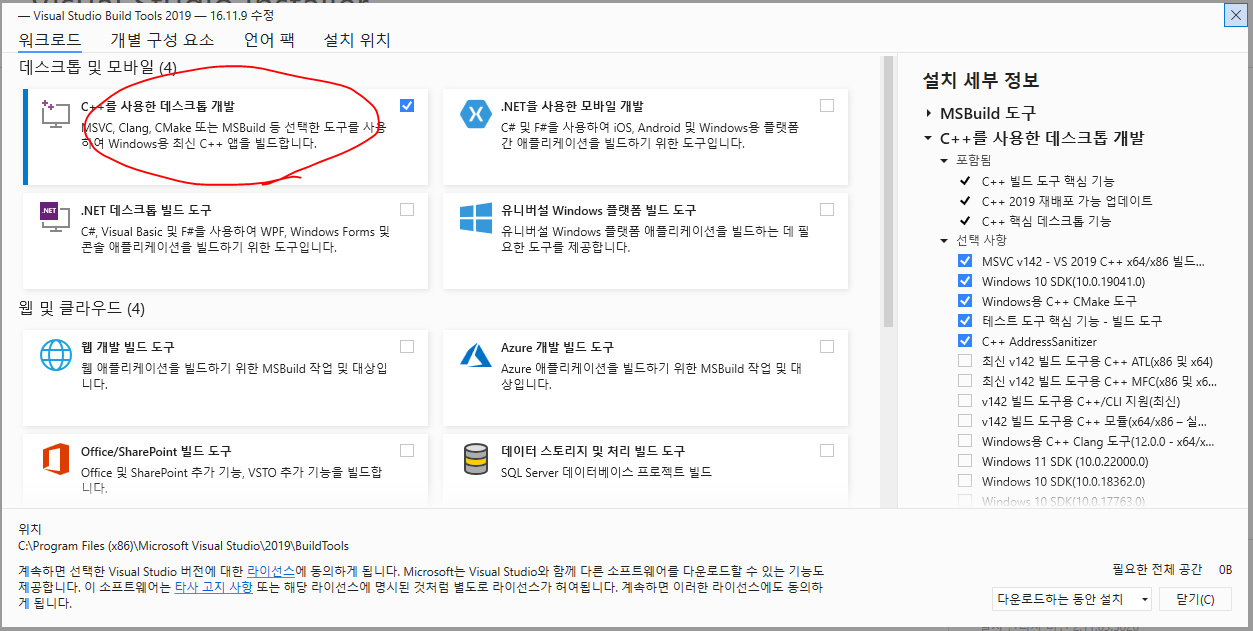Click the 닫기(C) button

1195,599
